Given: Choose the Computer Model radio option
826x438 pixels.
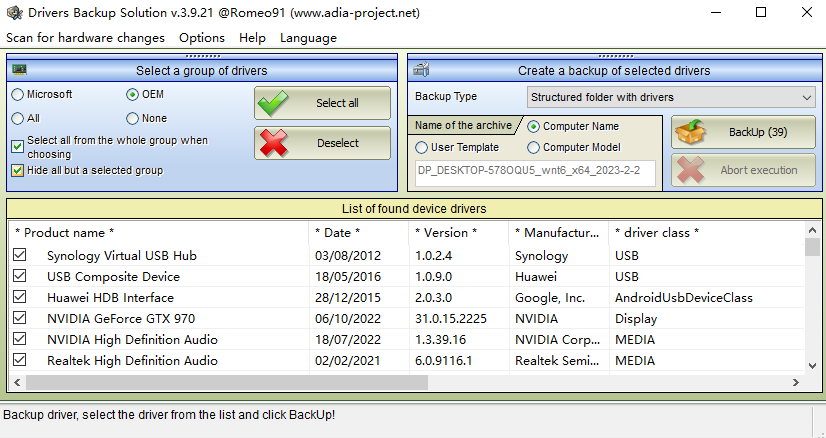Looking at the screenshot, I should click(534, 147).
